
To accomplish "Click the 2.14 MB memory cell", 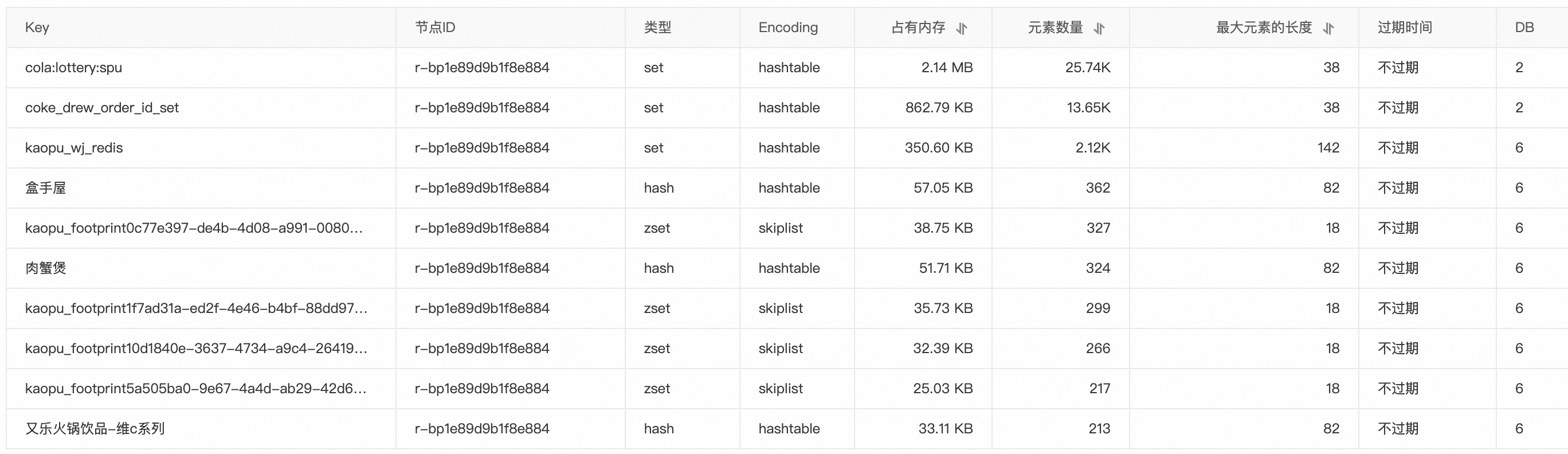I will pos(947,68).
